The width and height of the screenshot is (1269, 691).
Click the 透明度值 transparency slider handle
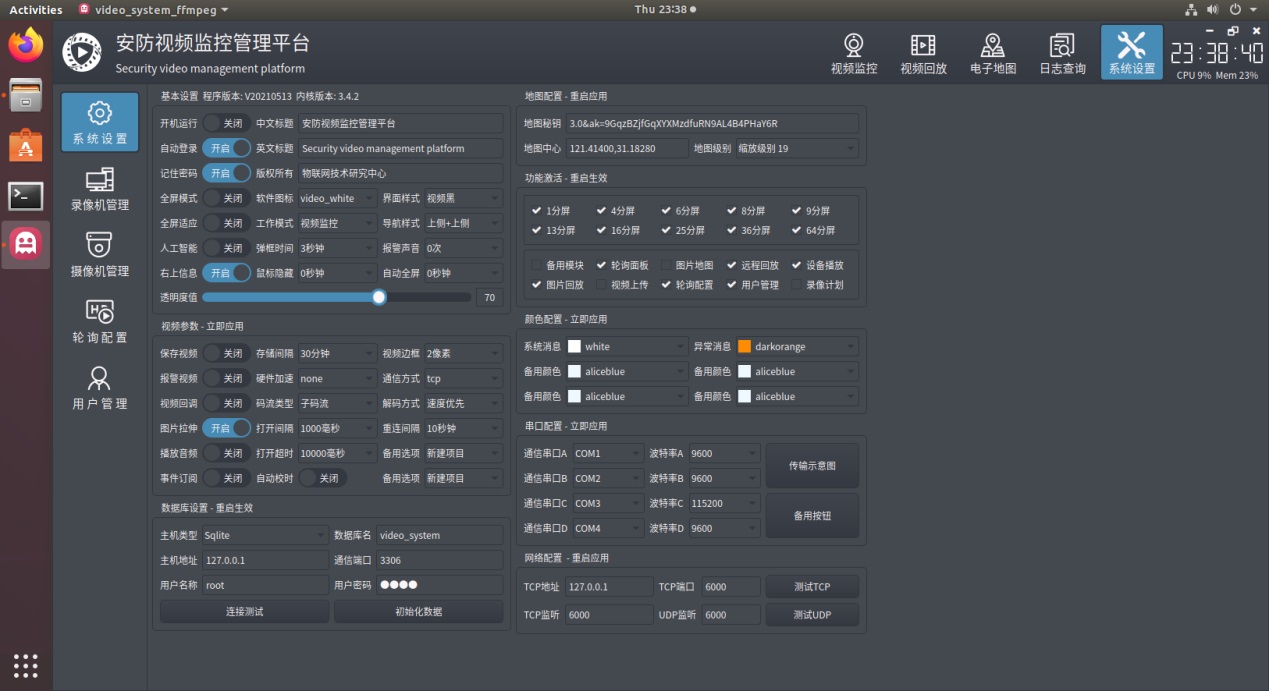pos(379,297)
